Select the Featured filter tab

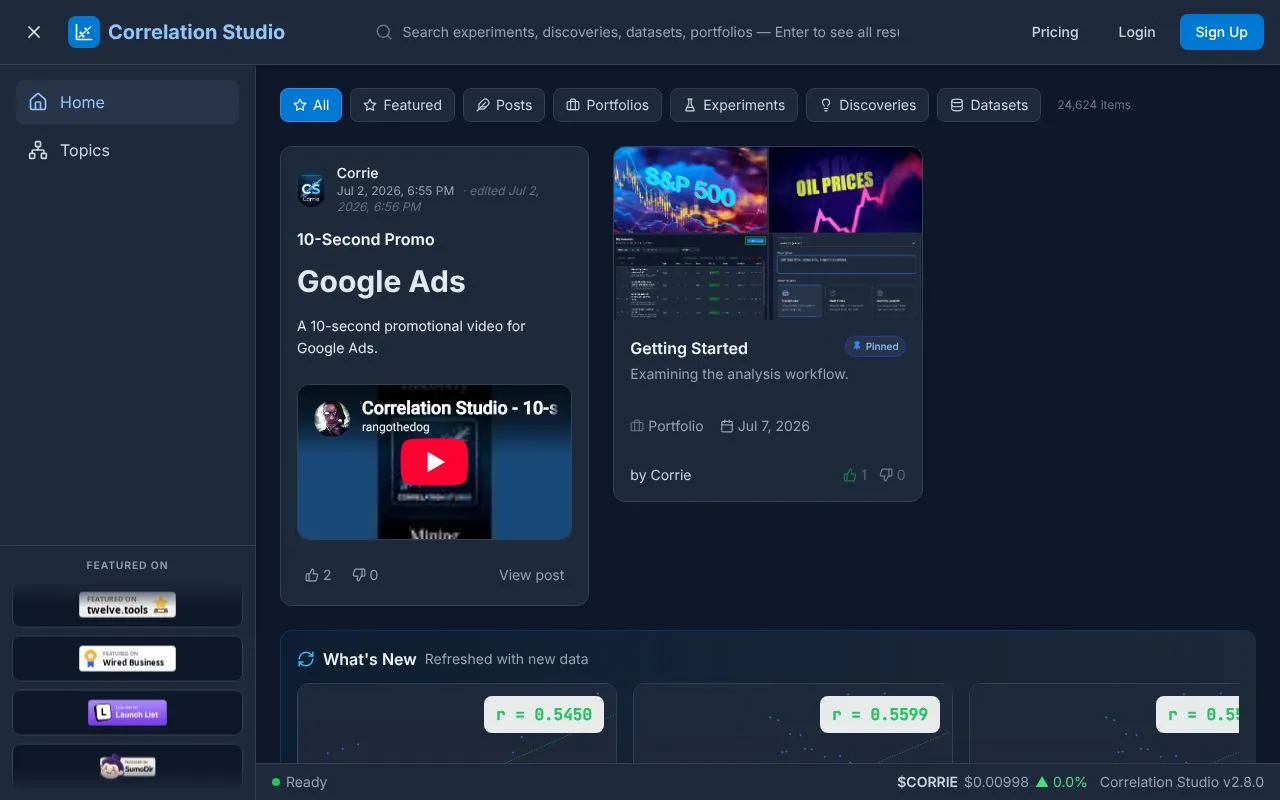[x=402, y=105]
